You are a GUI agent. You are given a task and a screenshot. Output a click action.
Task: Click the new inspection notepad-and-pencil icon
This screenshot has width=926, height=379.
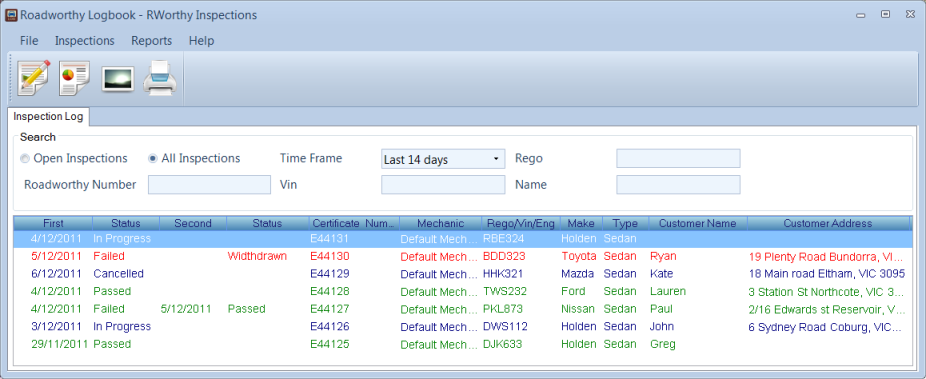click(34, 78)
